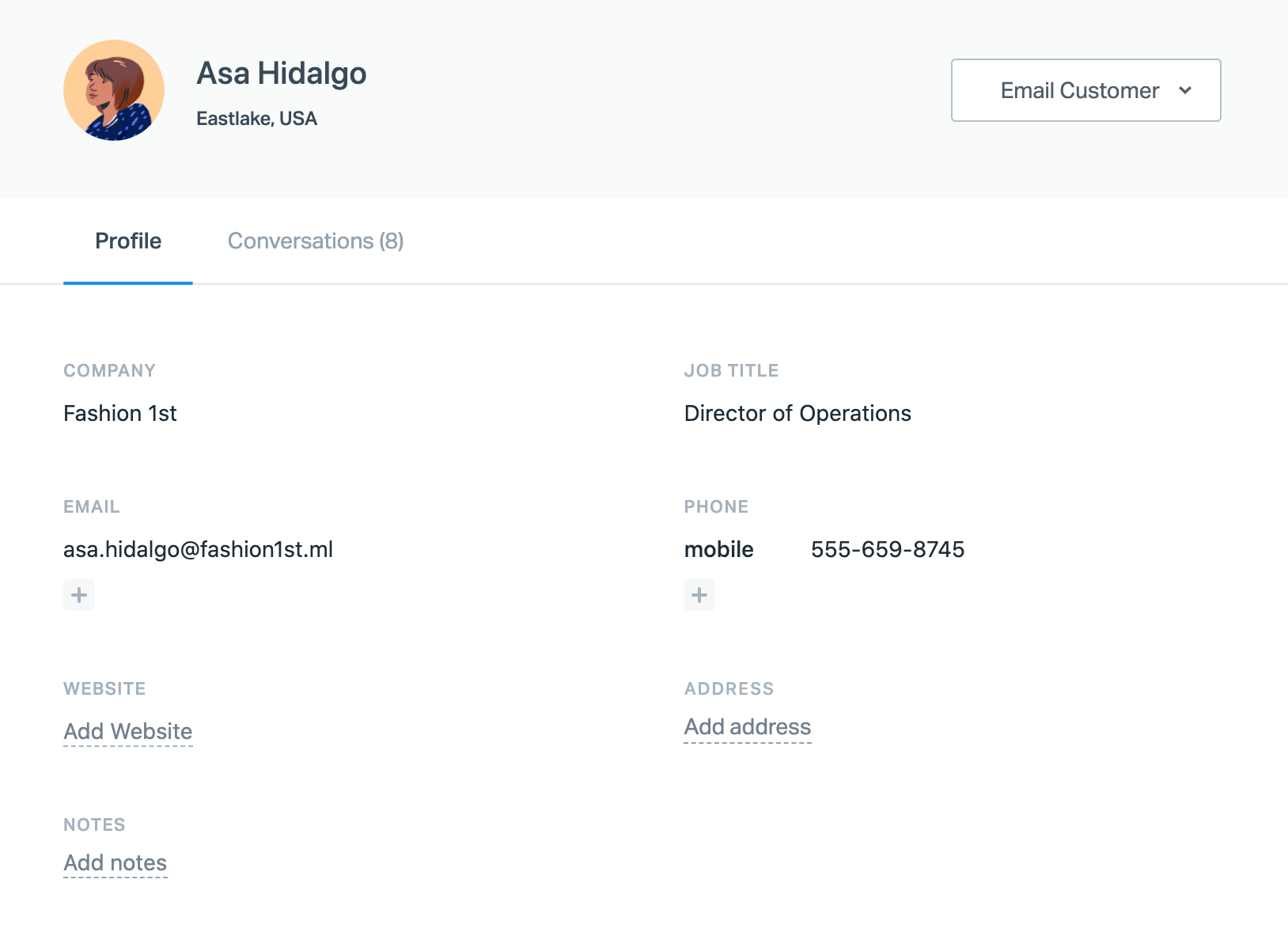Click Add notes to write a note

click(116, 862)
